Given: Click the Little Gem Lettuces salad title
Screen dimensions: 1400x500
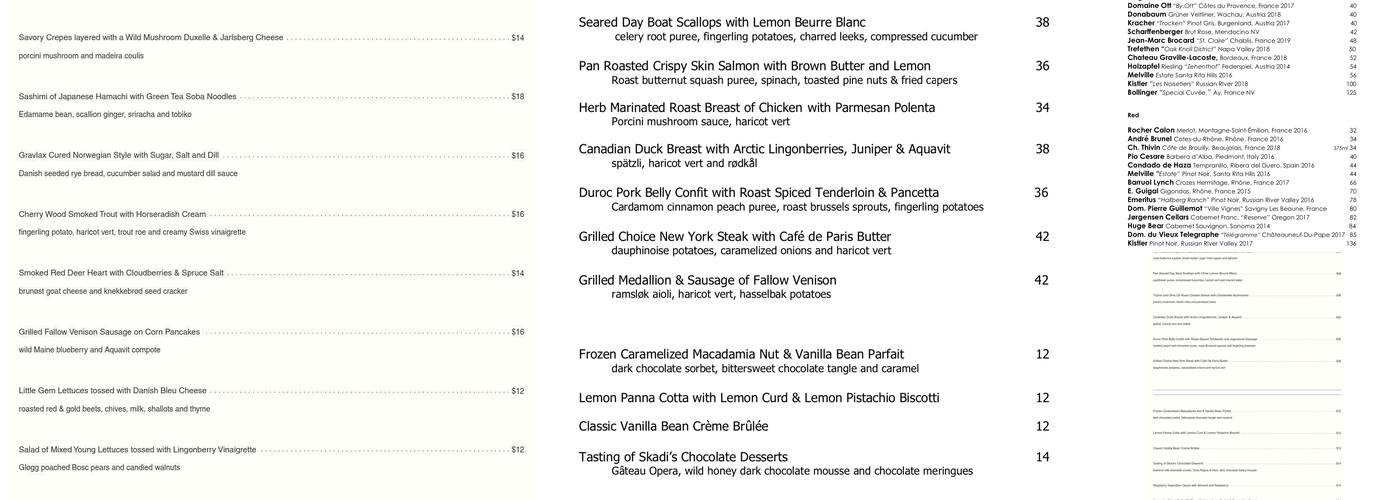Looking at the screenshot, I should [112, 391].
